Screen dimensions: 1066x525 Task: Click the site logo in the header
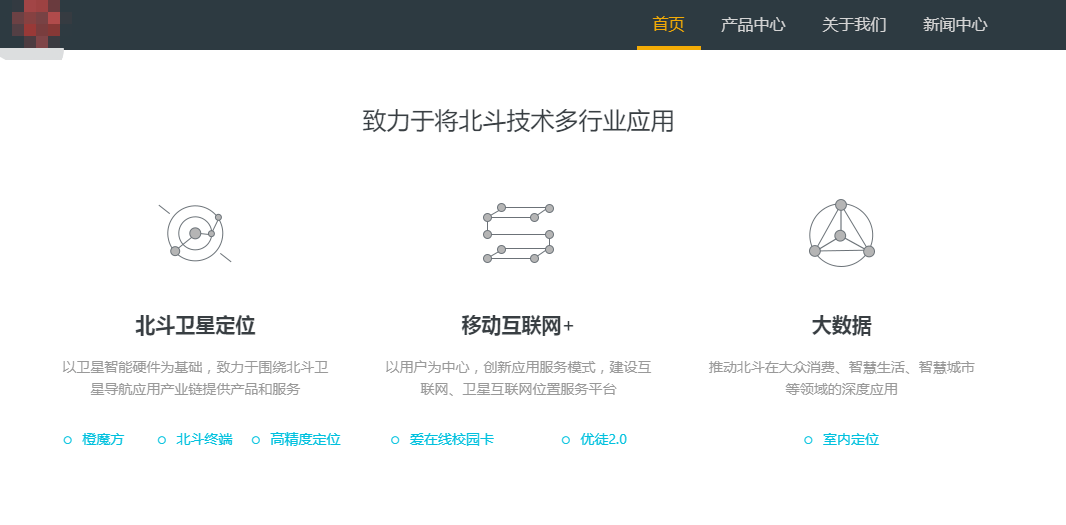pos(35,26)
